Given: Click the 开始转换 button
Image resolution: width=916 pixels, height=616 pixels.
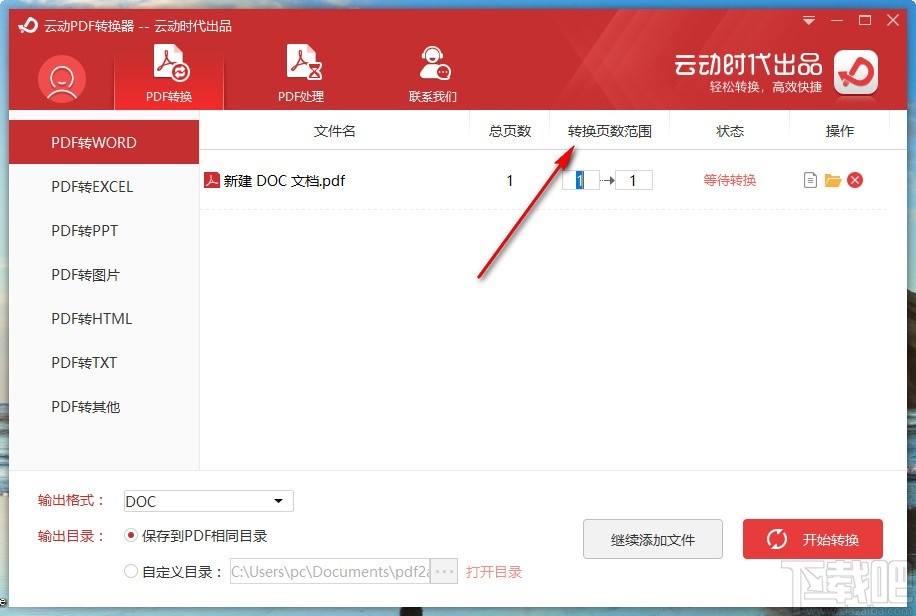Looking at the screenshot, I should pos(812,539).
